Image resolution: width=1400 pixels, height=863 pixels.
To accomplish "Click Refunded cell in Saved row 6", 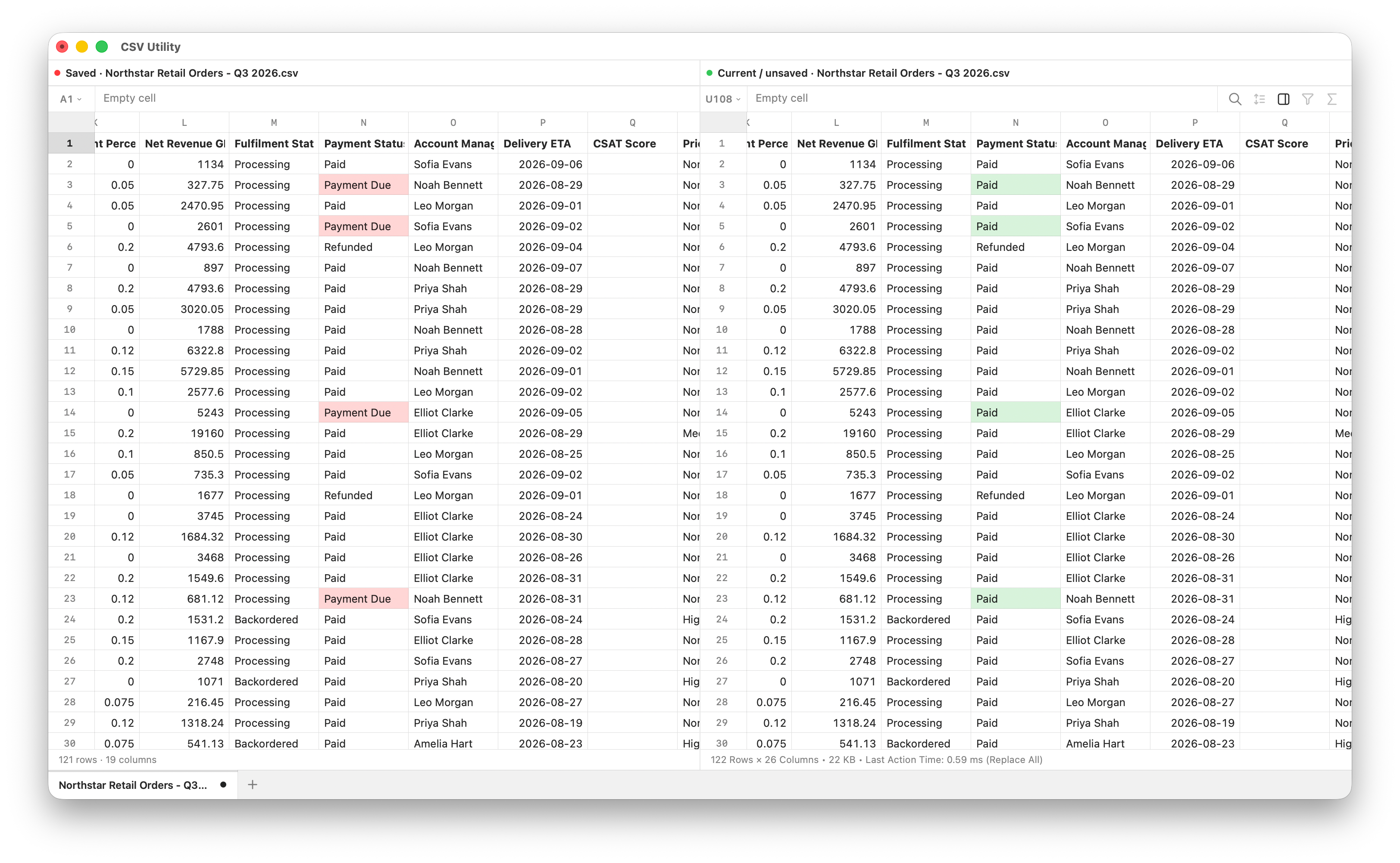I will pos(363,247).
